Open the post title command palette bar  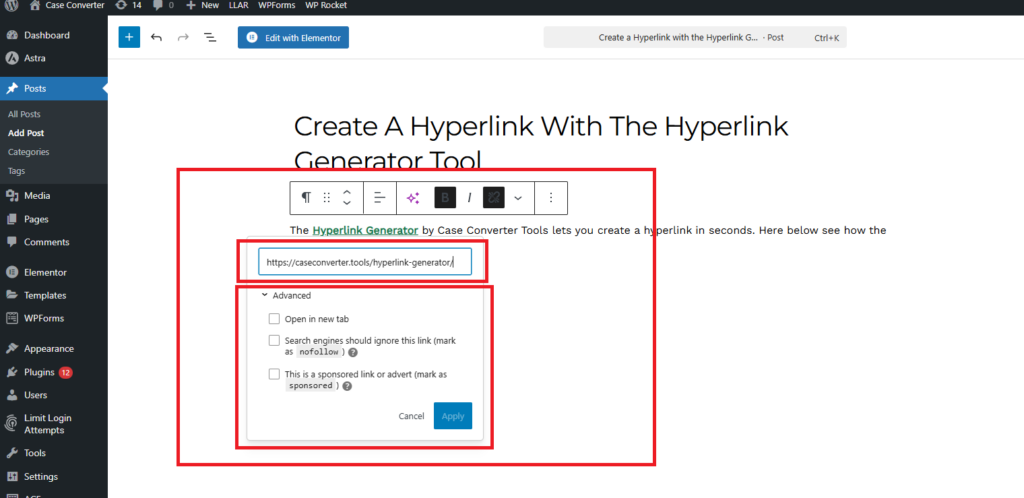click(x=695, y=38)
